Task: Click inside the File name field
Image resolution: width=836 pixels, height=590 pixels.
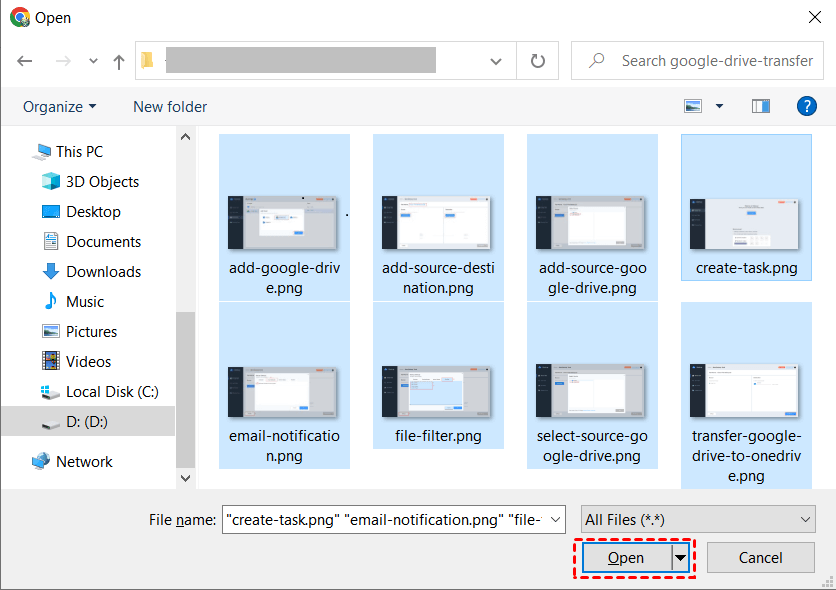Action: (x=390, y=519)
